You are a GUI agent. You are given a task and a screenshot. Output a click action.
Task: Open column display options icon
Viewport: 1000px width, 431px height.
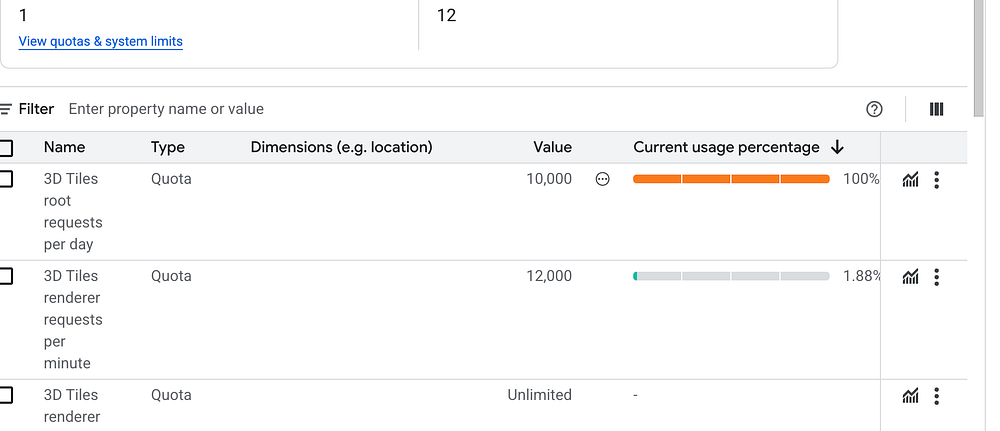pos(936,109)
